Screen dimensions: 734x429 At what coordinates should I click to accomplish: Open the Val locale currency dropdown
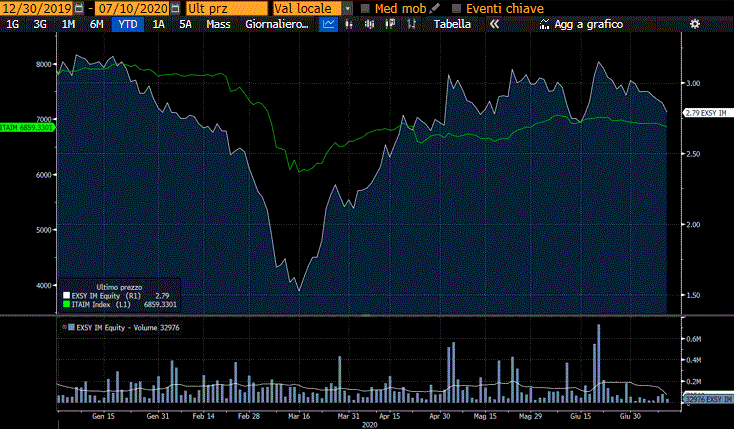tap(347, 8)
